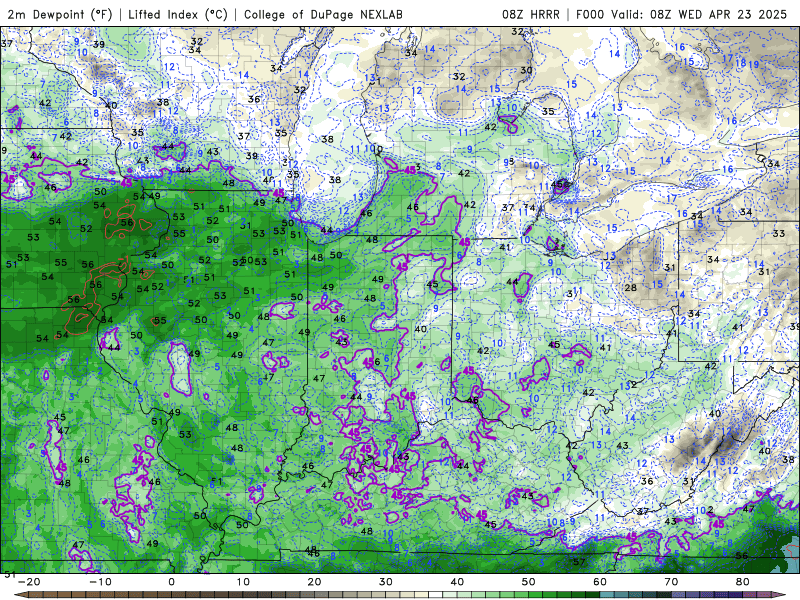Viewport: 800px width, 600px height.
Task: Click the '20' color scale tick label
Action: [314, 582]
